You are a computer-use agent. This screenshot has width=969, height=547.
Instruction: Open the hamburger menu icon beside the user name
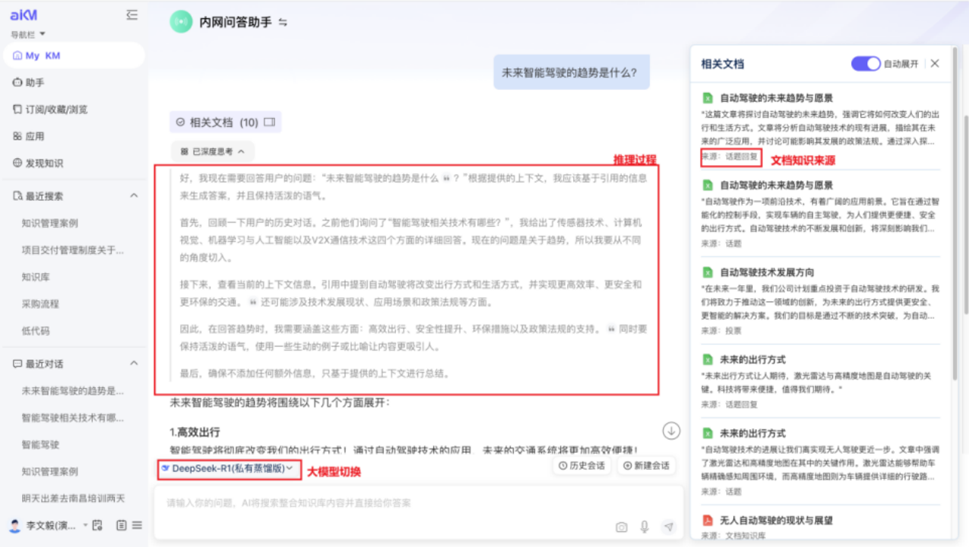(x=137, y=525)
